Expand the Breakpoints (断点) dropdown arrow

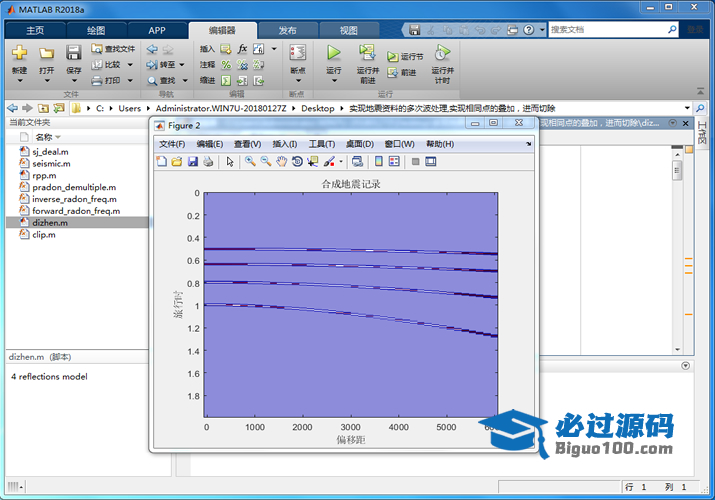click(298, 81)
